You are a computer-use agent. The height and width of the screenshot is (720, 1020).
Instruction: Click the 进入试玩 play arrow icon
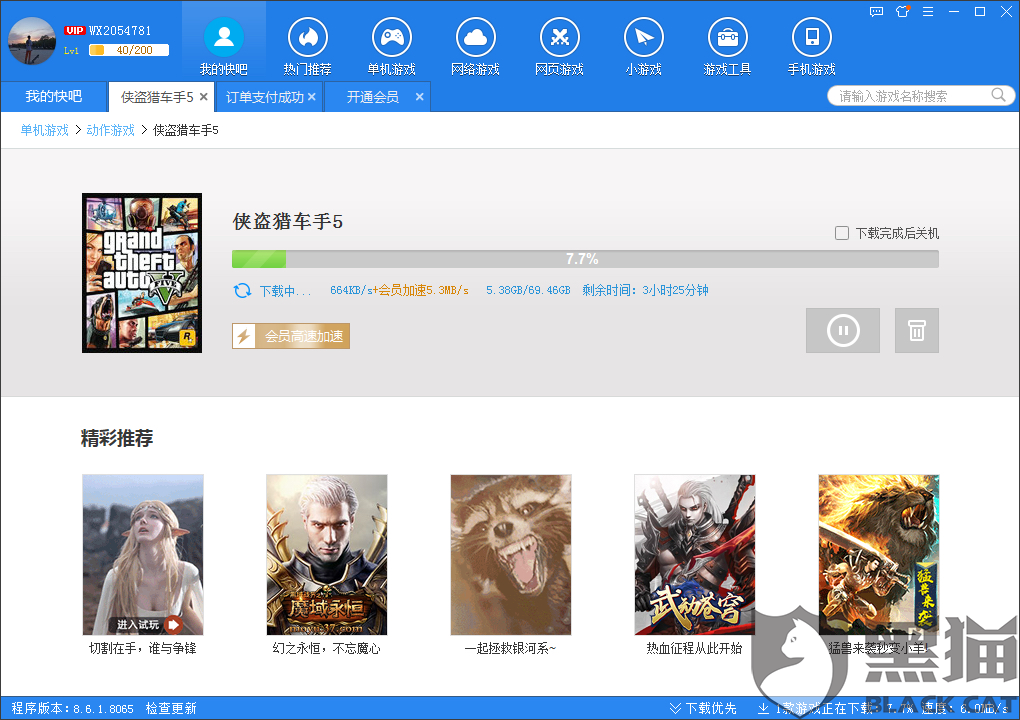pos(173,624)
